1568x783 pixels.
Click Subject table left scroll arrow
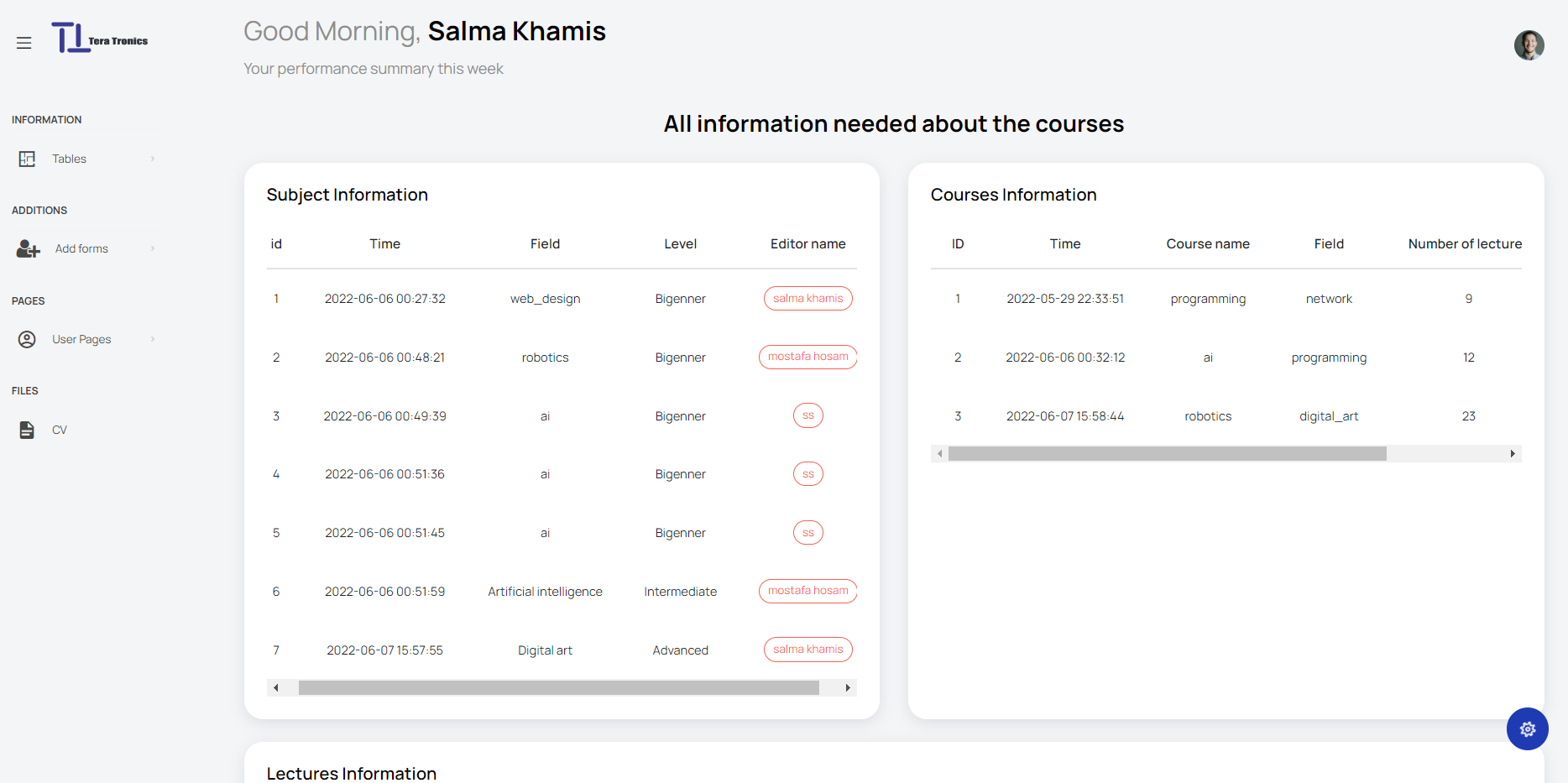(275, 688)
